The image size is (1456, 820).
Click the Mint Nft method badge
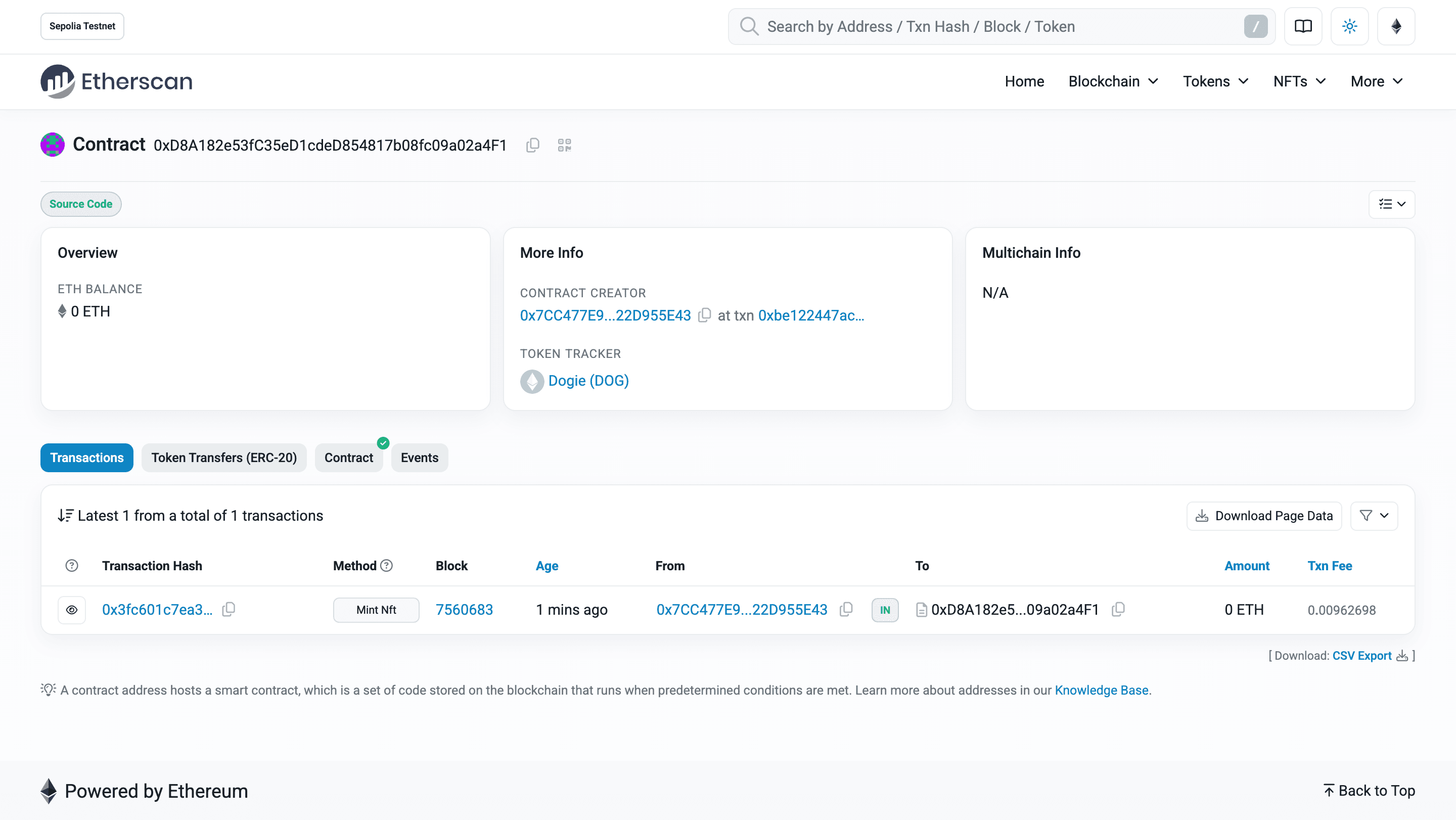[376, 610]
